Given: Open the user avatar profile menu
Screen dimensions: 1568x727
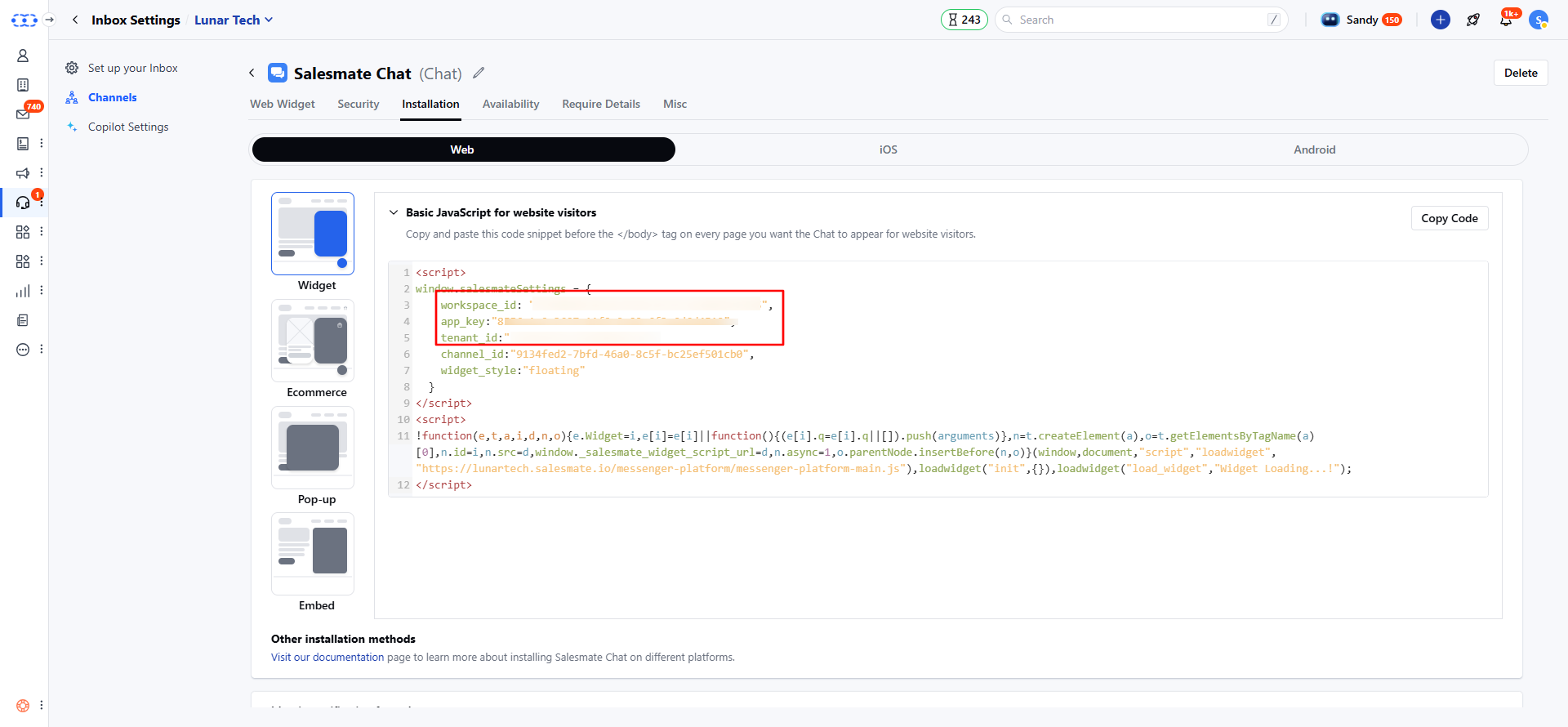Looking at the screenshot, I should pyautogui.click(x=1539, y=20).
